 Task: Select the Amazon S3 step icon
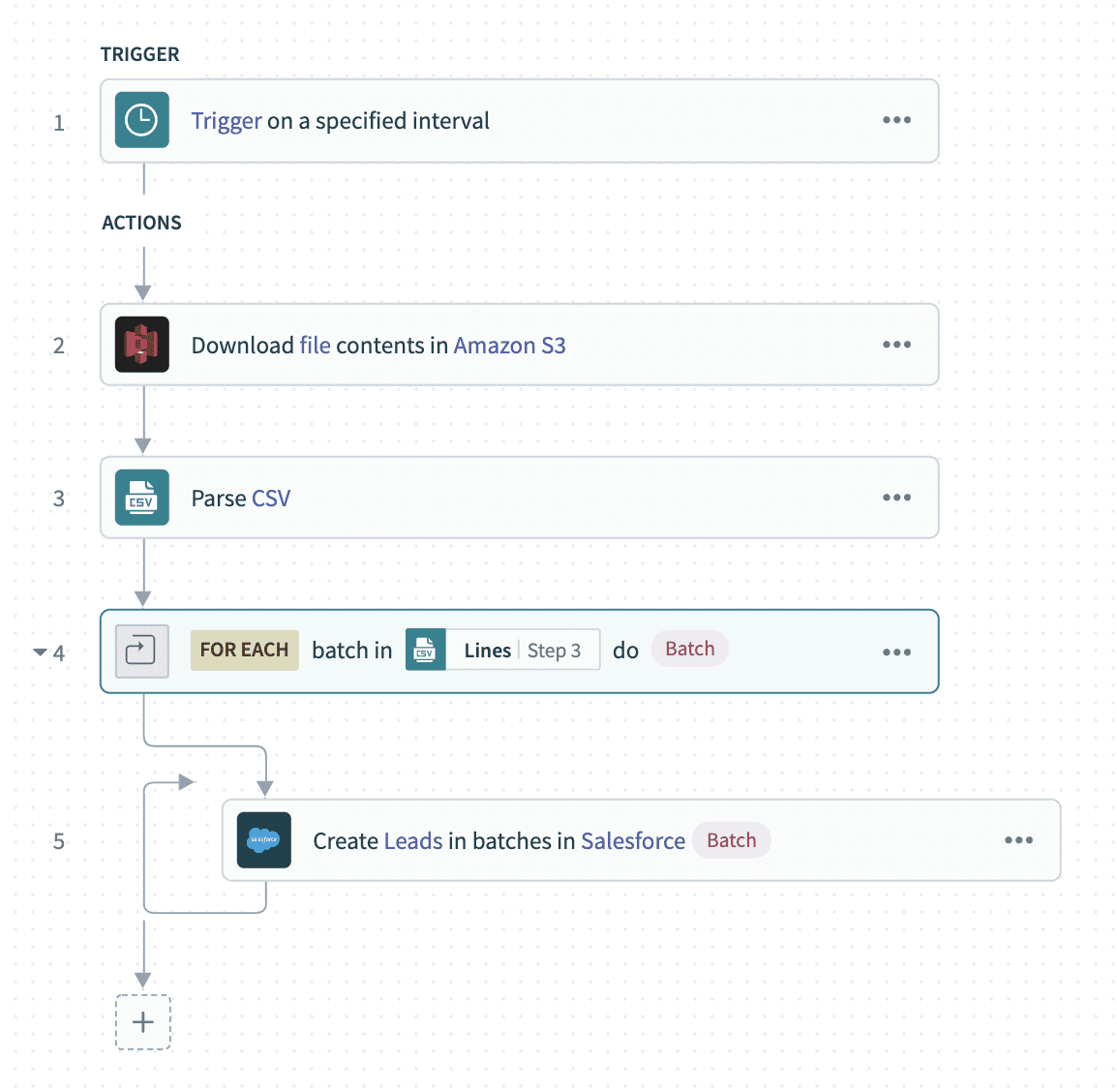coord(141,345)
